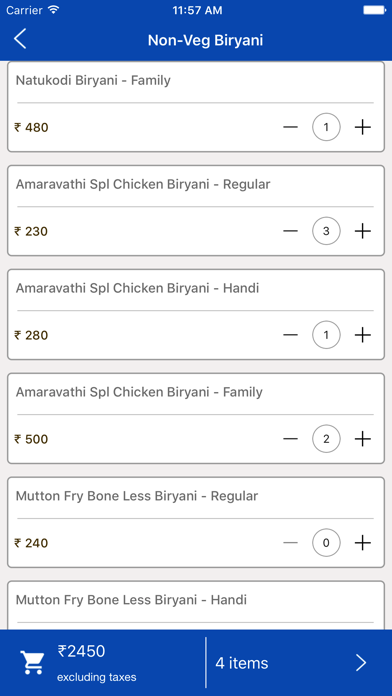Proceed with the right chevron to checkout
Image resolution: width=392 pixels, height=696 pixels.
pyautogui.click(x=361, y=663)
